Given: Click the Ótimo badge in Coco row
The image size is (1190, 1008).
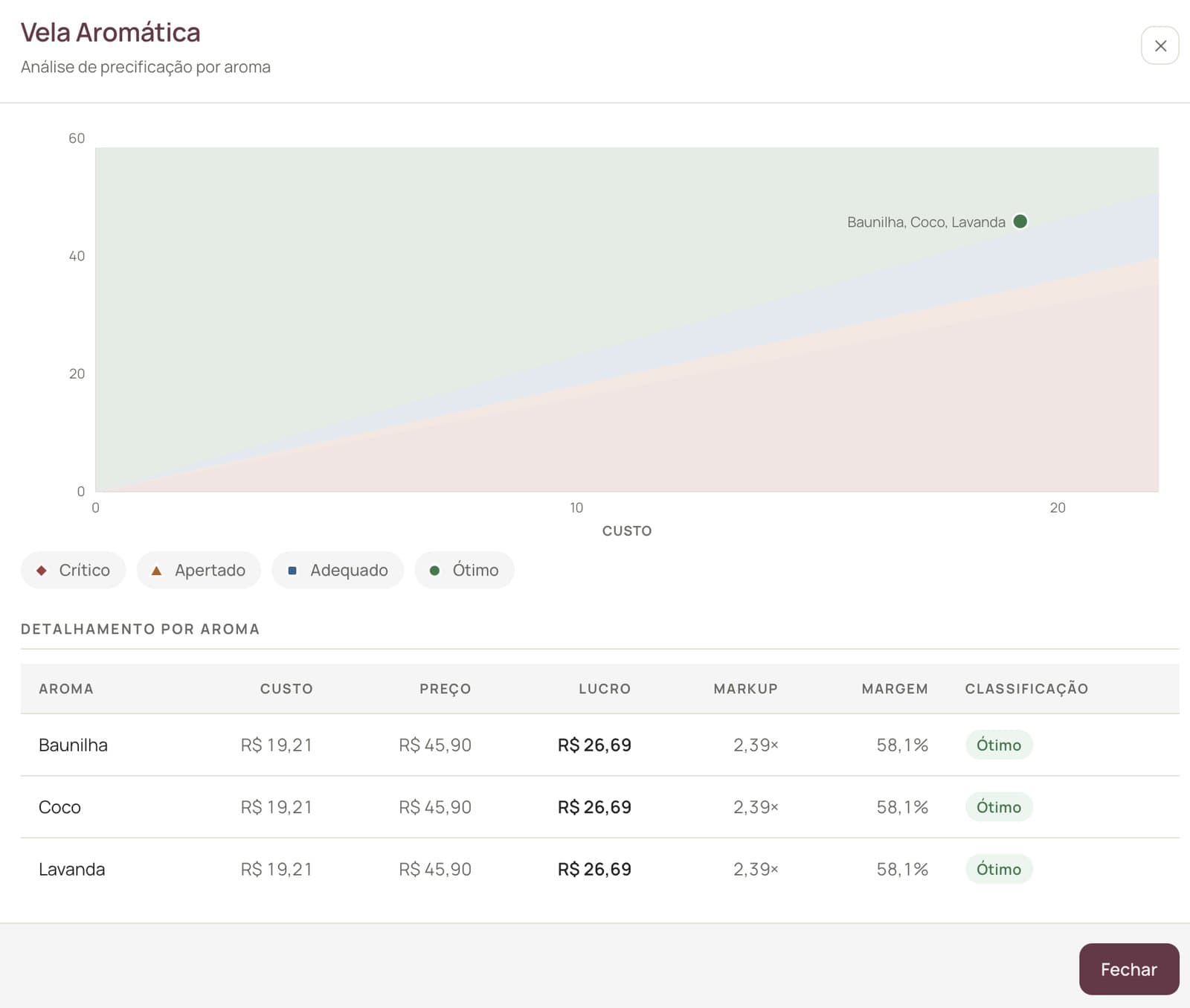Looking at the screenshot, I should (999, 807).
